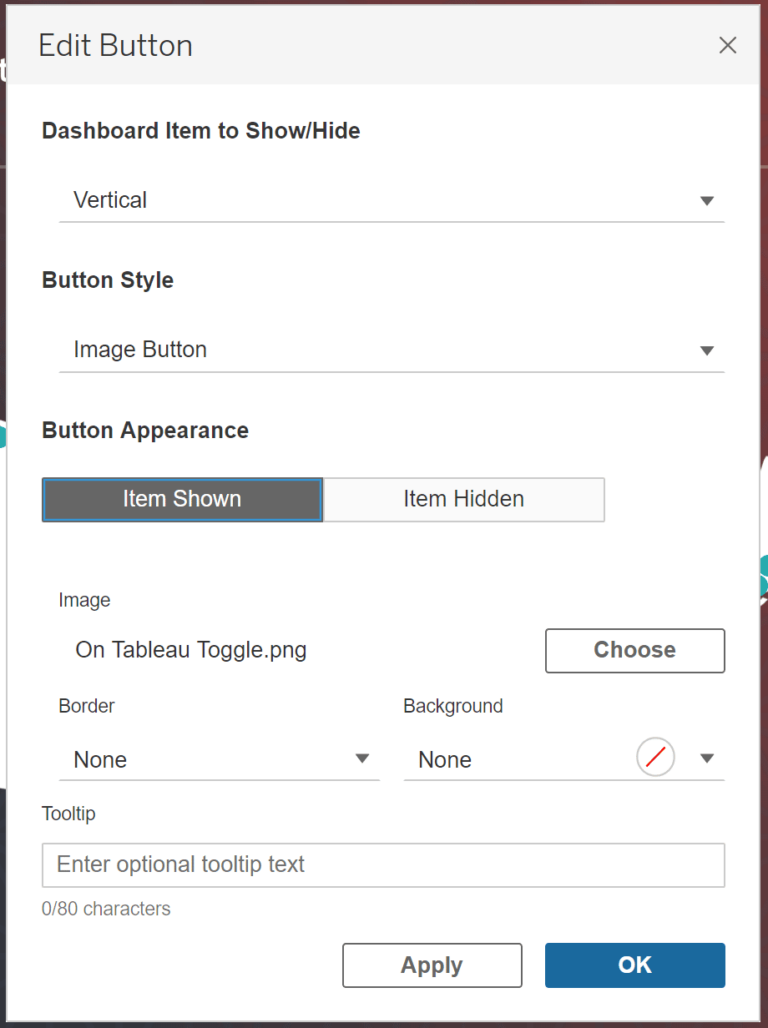
Task: Click the Background dropdown arrow icon
Action: click(x=707, y=758)
